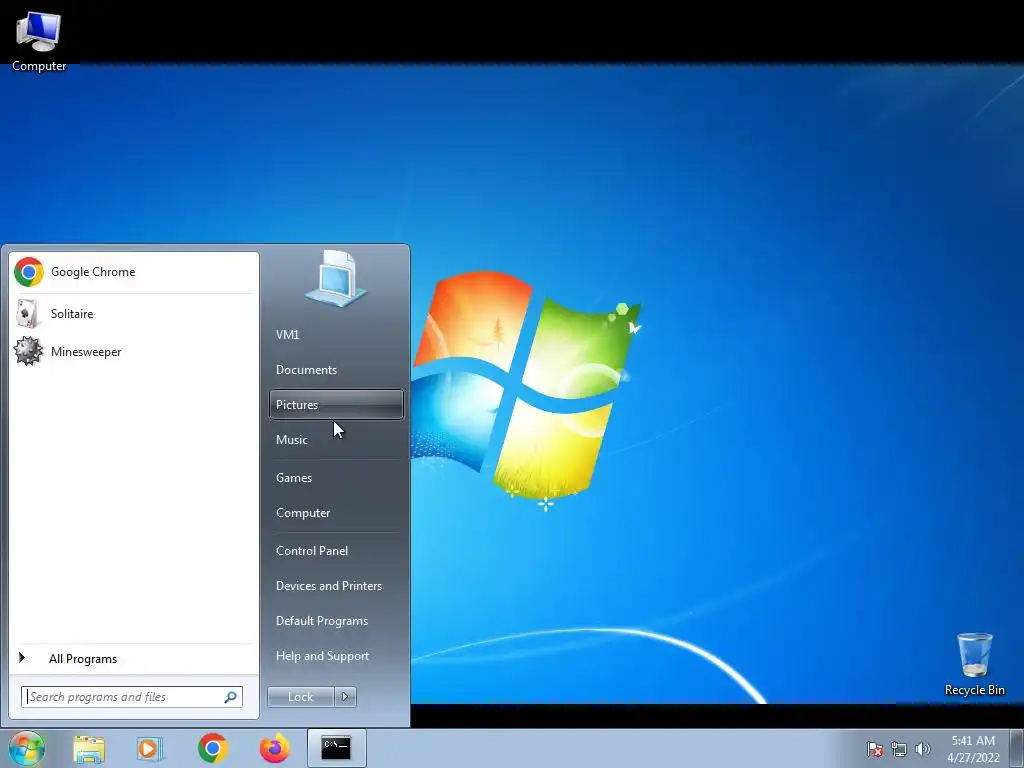Click the magnifier icon in search box
Screen dimensions: 1024x768
click(x=230, y=697)
